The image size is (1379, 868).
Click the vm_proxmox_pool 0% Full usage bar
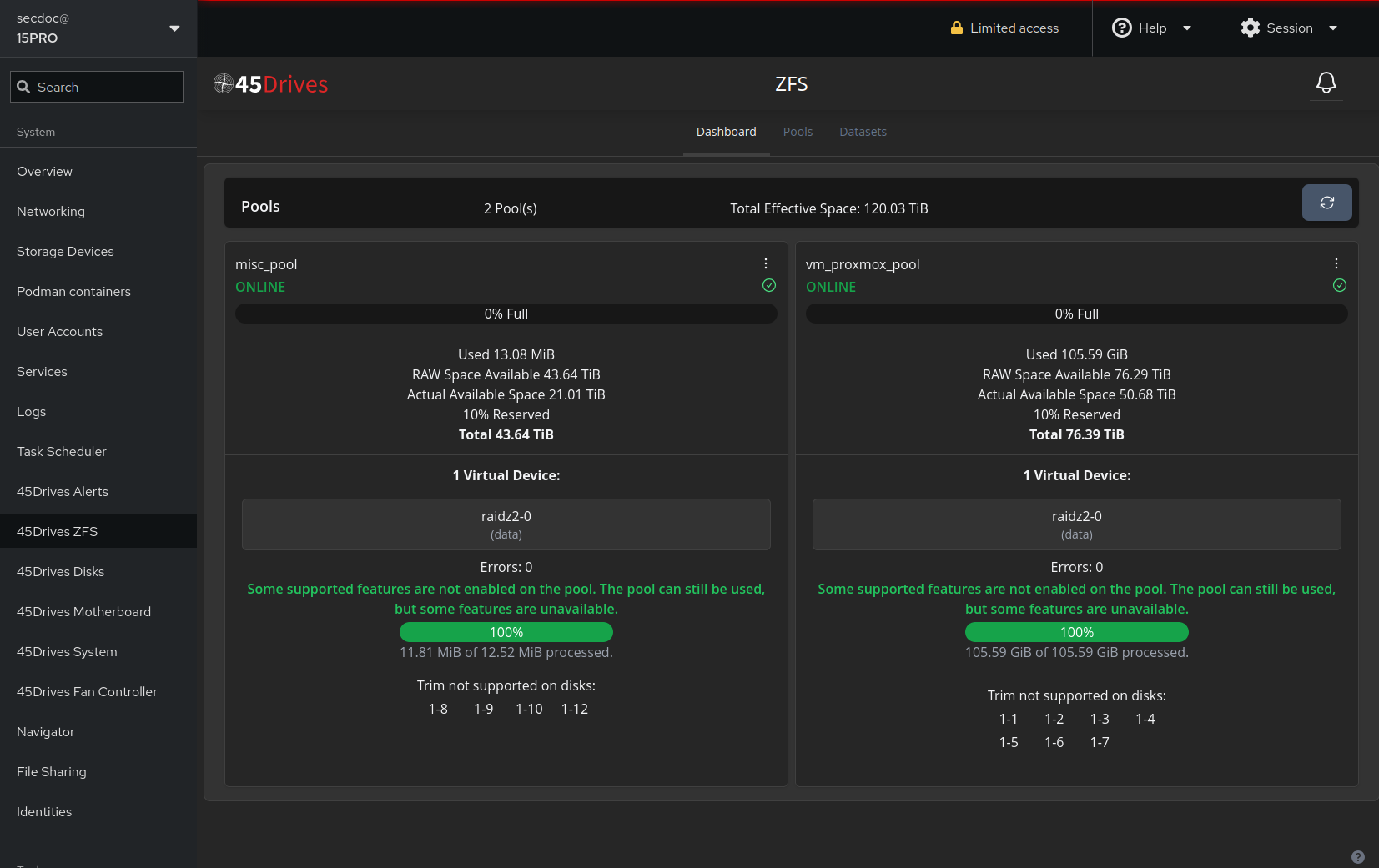(1077, 314)
